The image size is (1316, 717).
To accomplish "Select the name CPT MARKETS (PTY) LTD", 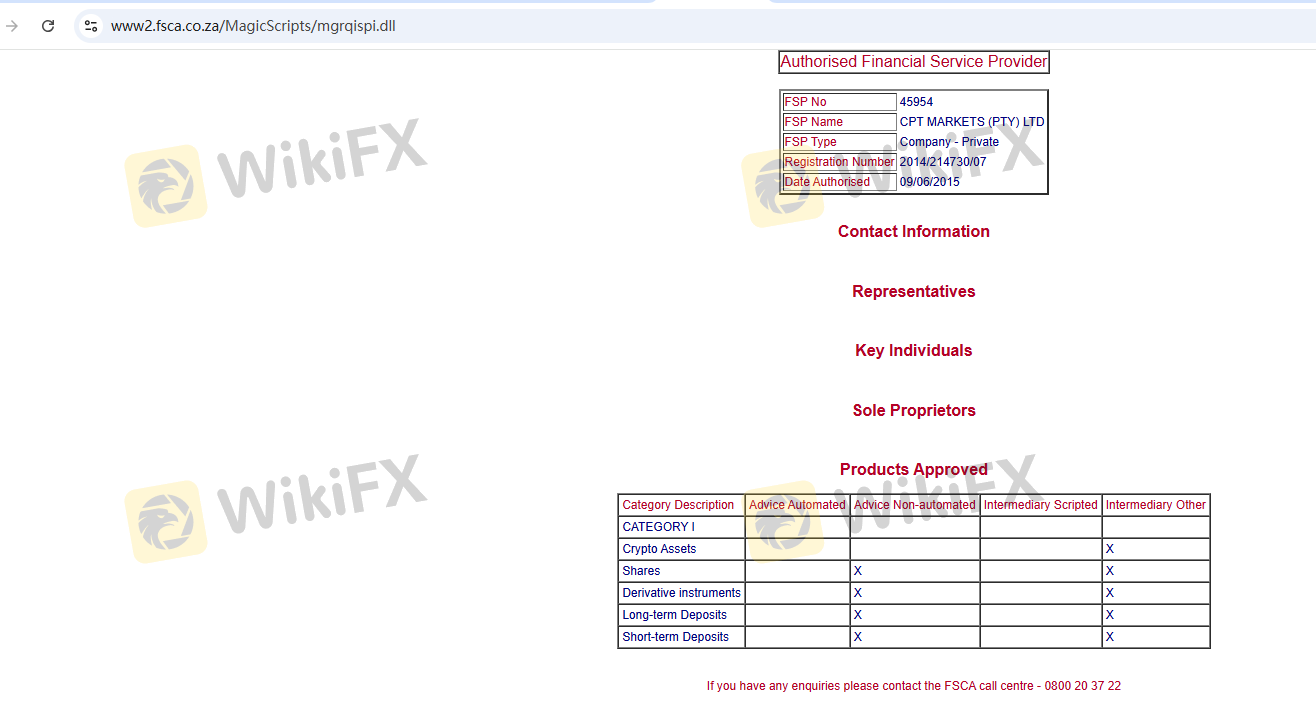I will pyautogui.click(x=972, y=122).
